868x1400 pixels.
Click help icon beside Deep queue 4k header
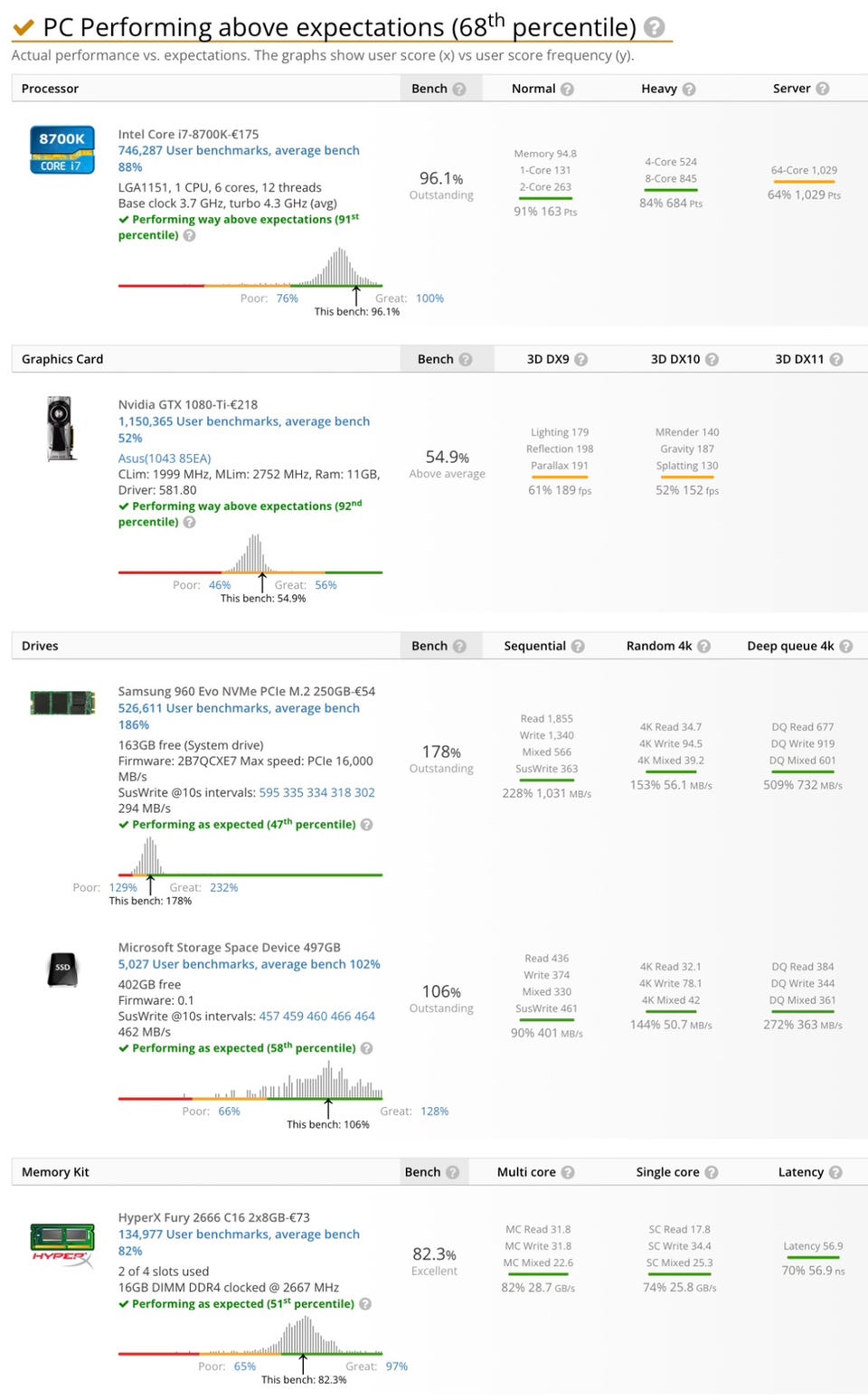845,646
